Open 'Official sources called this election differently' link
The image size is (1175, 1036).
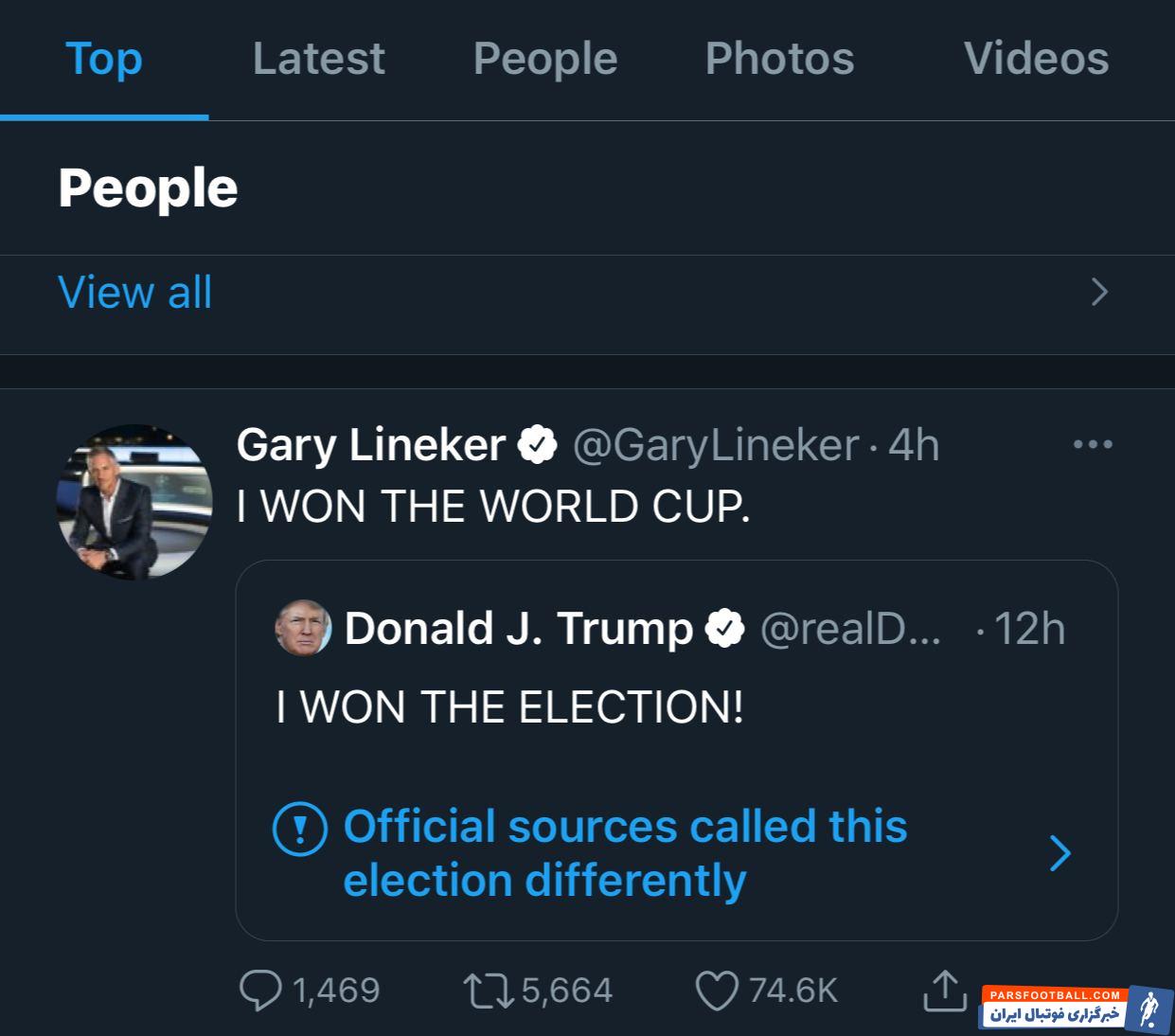pos(625,853)
